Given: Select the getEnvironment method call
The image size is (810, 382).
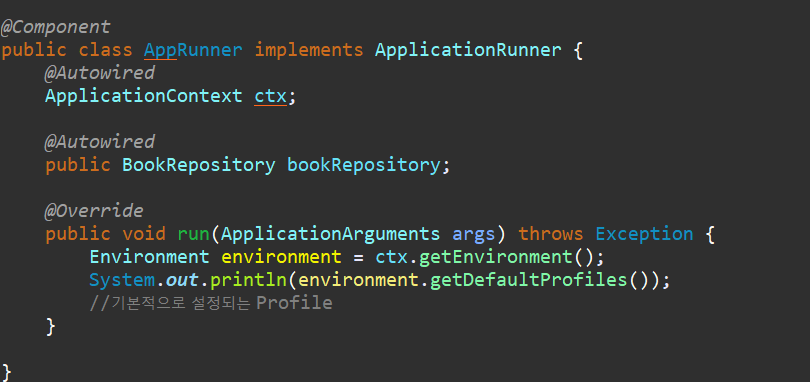Looking at the screenshot, I should coord(495,256).
